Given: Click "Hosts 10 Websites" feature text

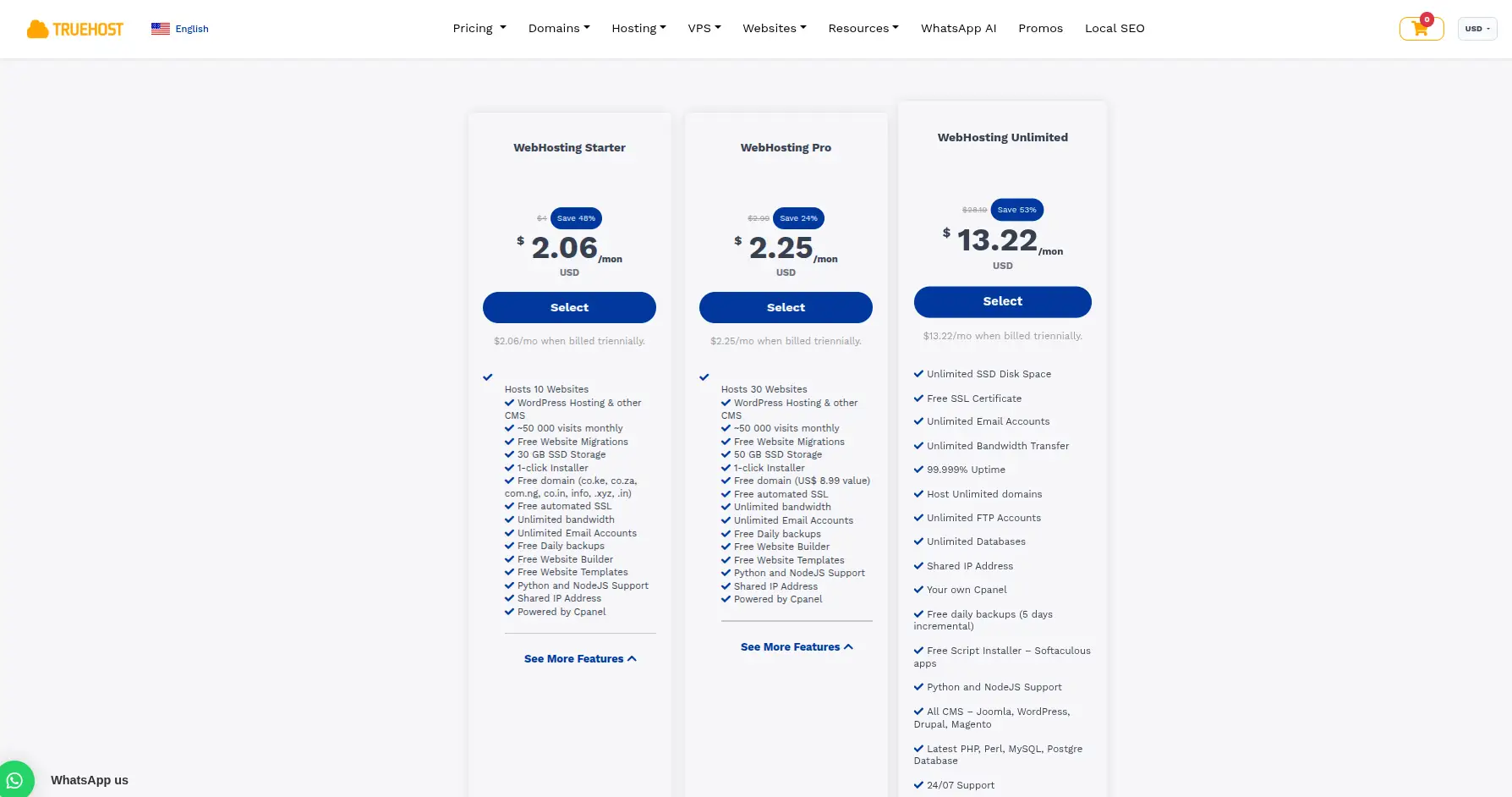Looking at the screenshot, I should click(x=546, y=389).
